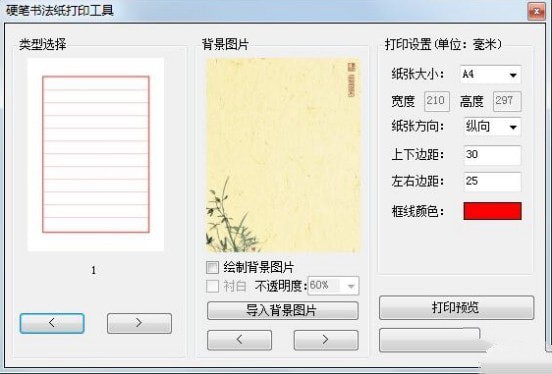Pick the red 框线颜色 swatch
This screenshot has width=552, height=374.
[492, 211]
